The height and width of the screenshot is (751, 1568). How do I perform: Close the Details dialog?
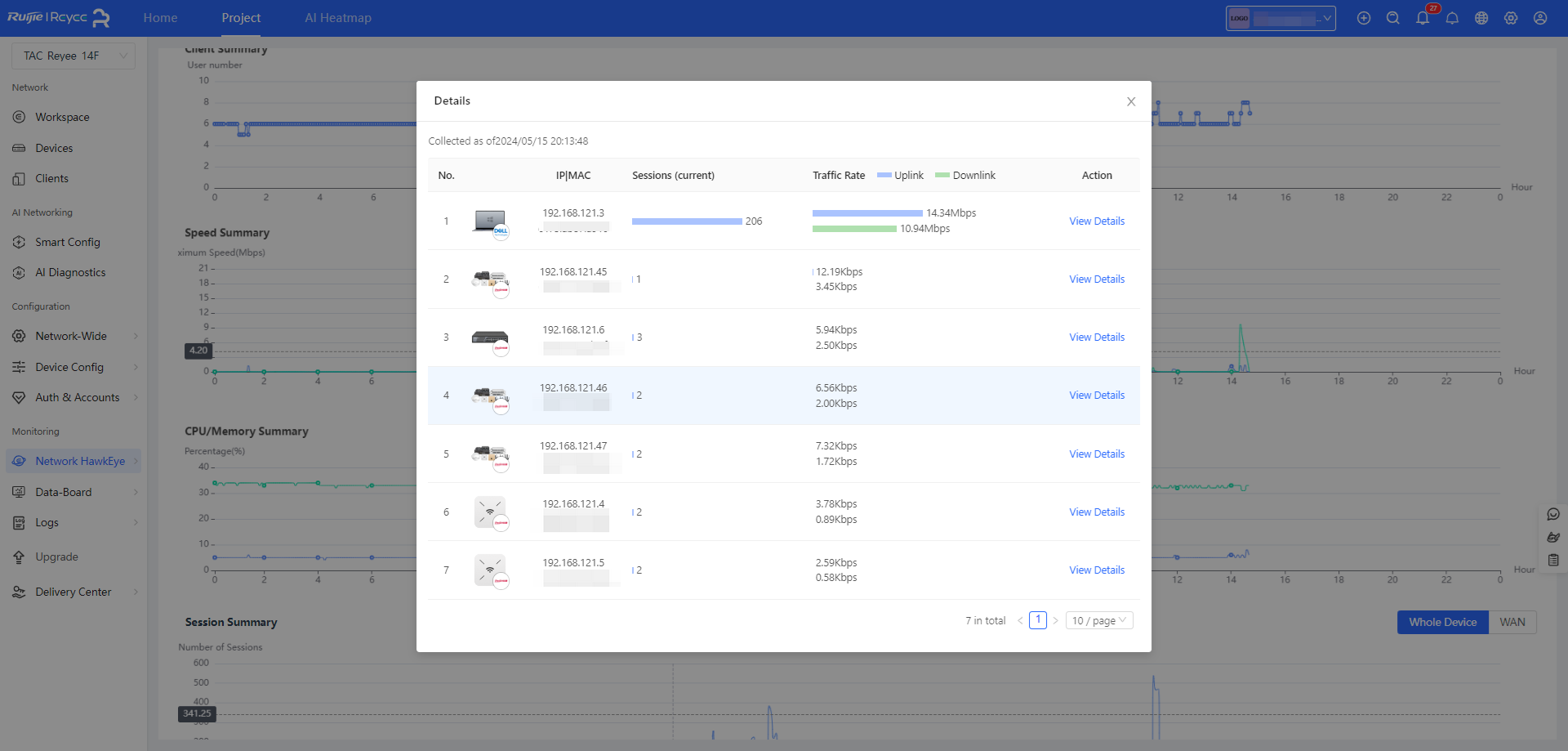(x=1131, y=101)
